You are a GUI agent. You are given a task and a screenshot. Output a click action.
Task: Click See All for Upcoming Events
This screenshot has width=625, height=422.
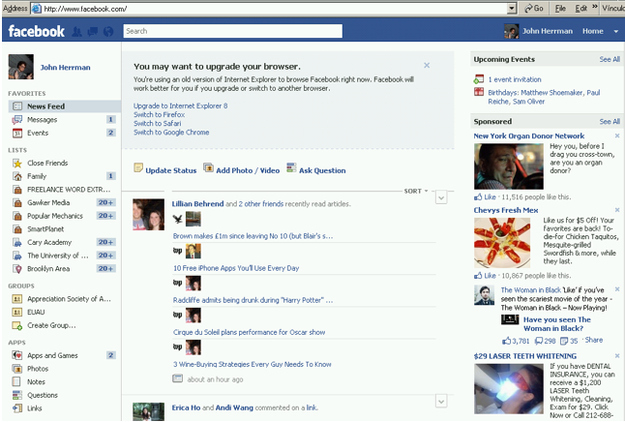609,59
